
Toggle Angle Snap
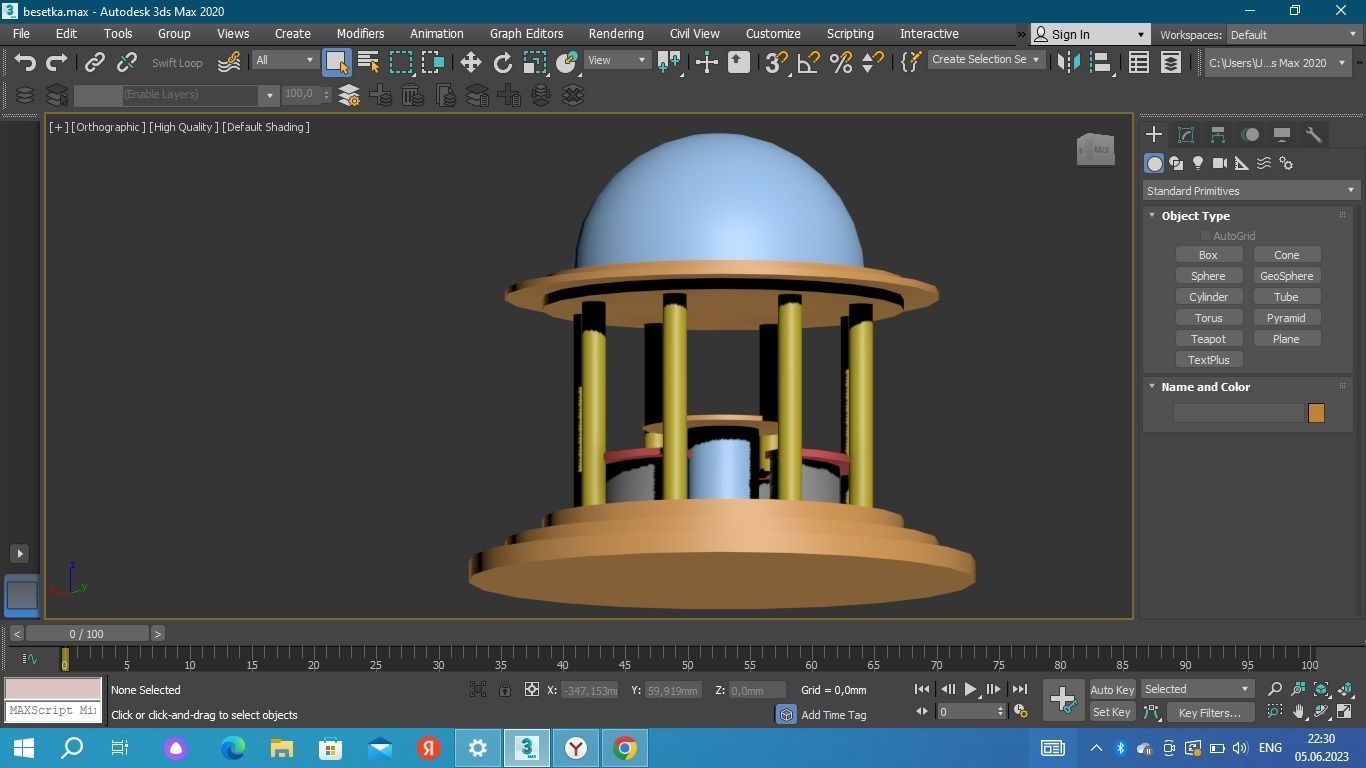click(x=808, y=62)
